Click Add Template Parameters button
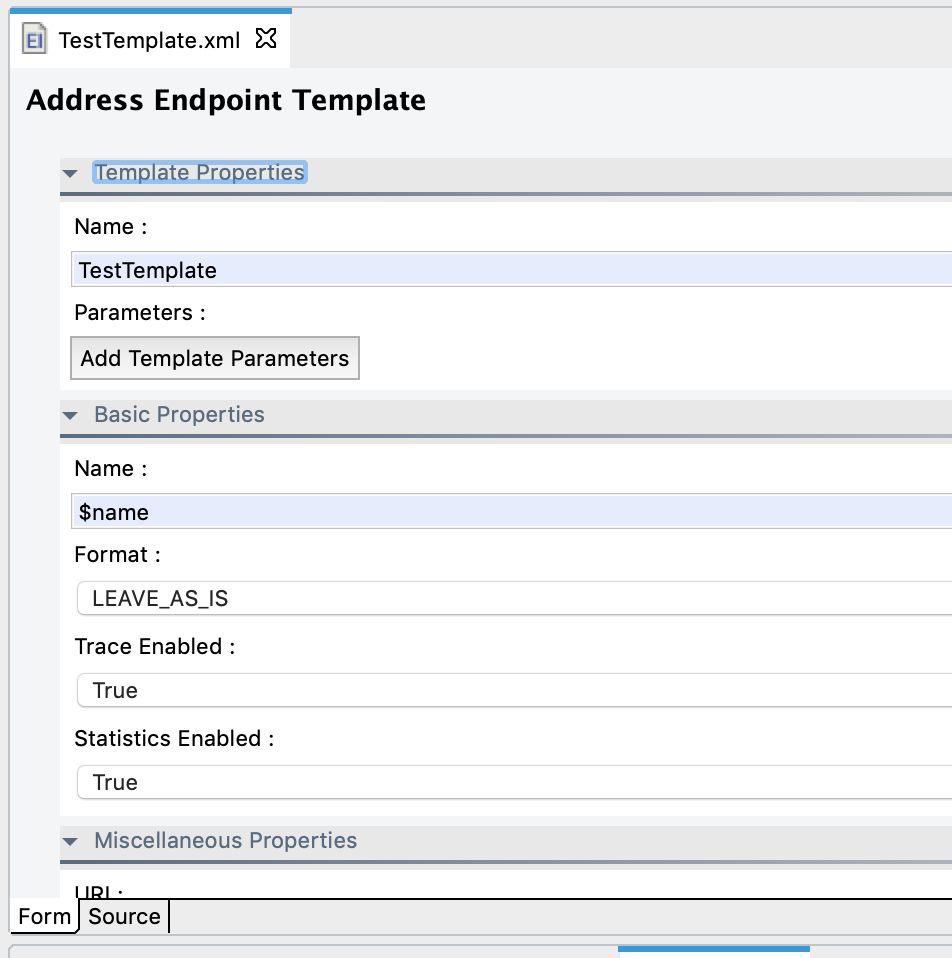 tap(214, 358)
